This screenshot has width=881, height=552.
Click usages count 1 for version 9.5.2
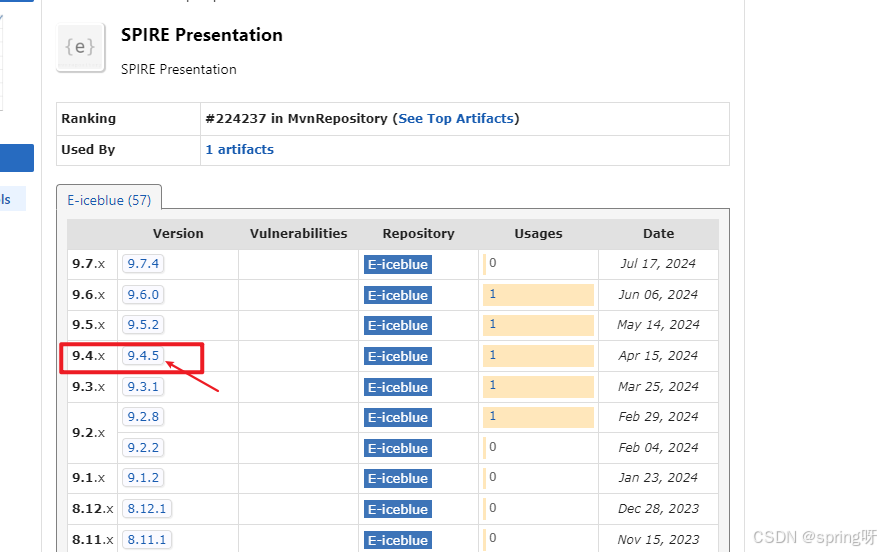(493, 324)
